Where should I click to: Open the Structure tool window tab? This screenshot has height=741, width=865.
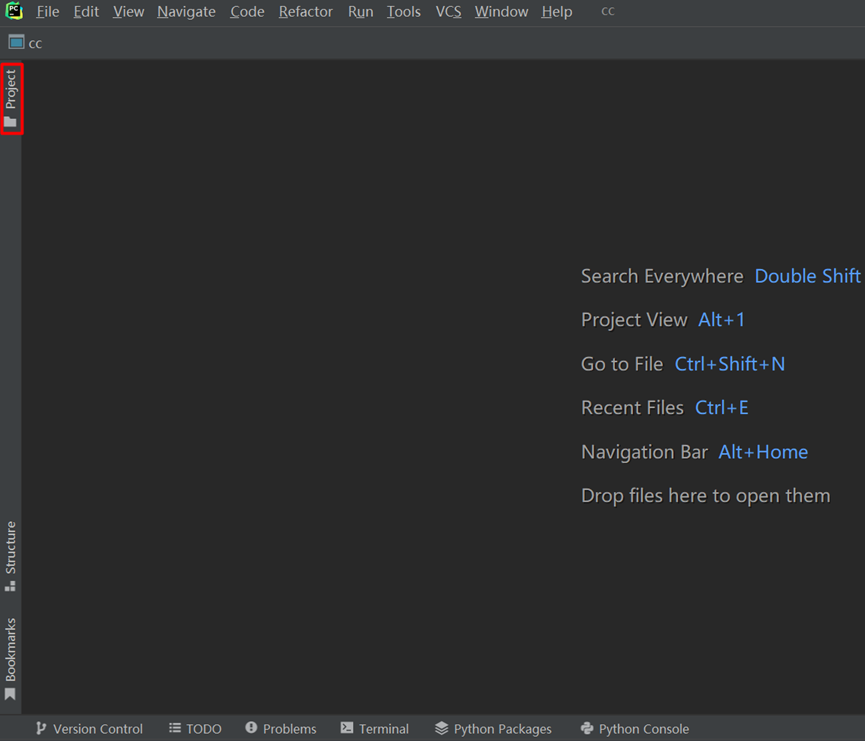tap(10, 556)
